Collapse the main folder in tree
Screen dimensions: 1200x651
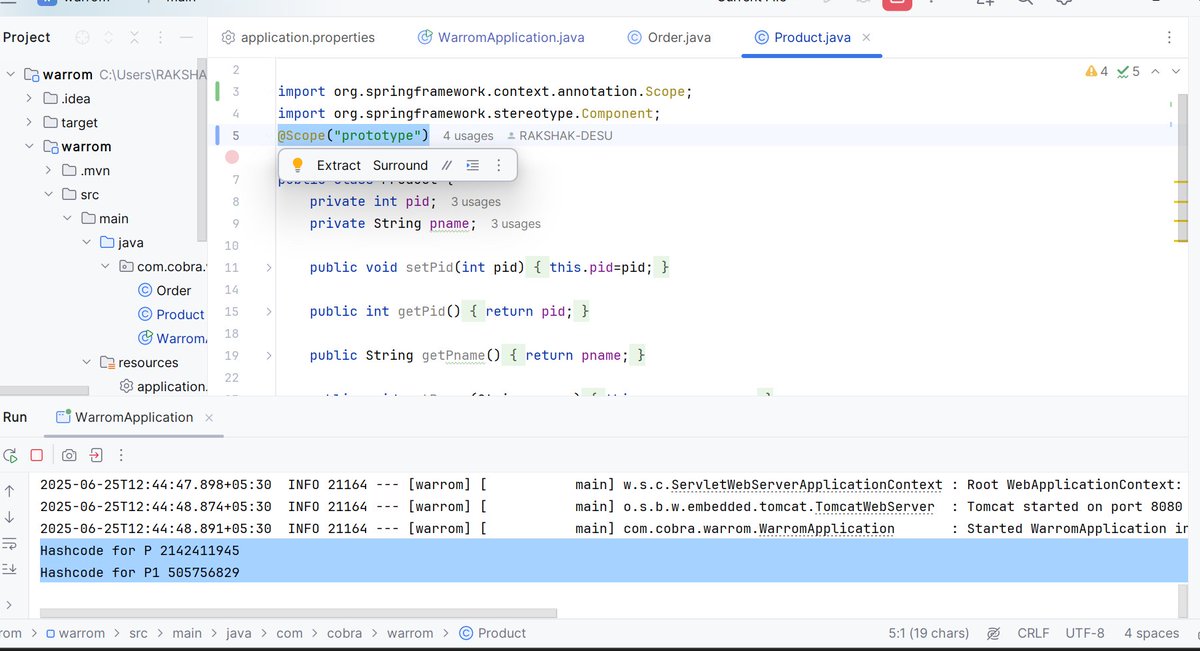[x=66, y=218]
